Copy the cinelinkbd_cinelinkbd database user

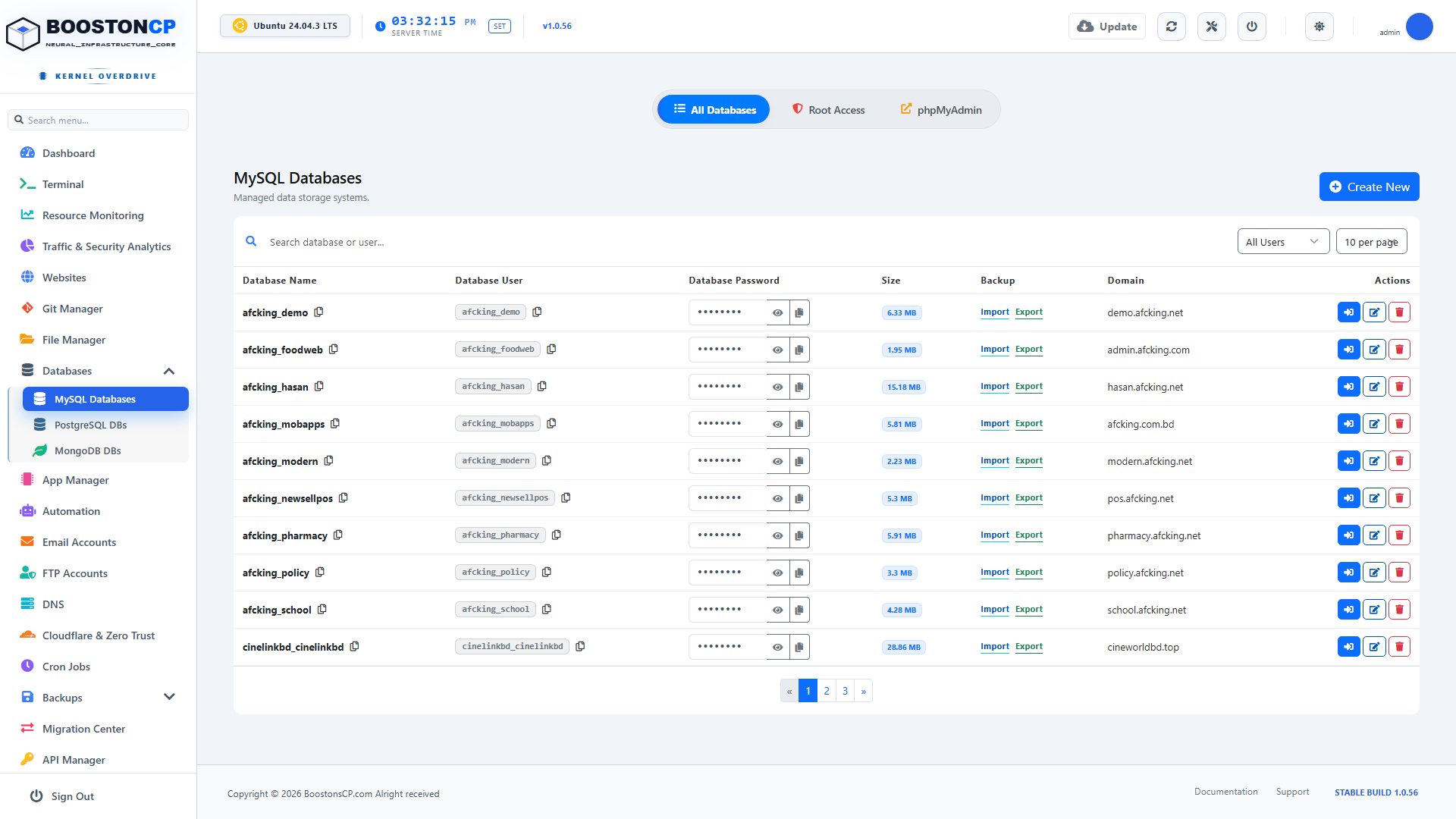(x=580, y=646)
